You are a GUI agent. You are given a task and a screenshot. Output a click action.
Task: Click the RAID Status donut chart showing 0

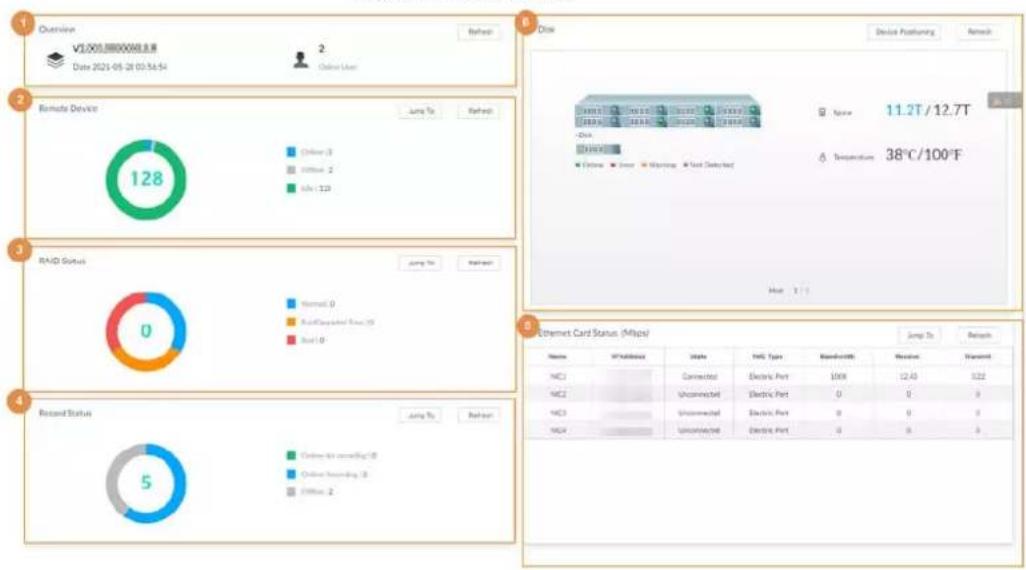tap(146, 331)
